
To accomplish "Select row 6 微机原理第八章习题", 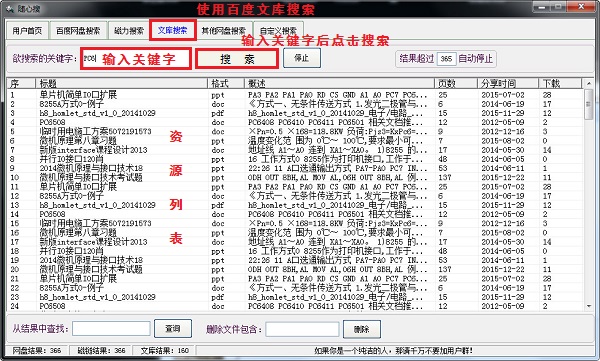I will click(x=295, y=140).
